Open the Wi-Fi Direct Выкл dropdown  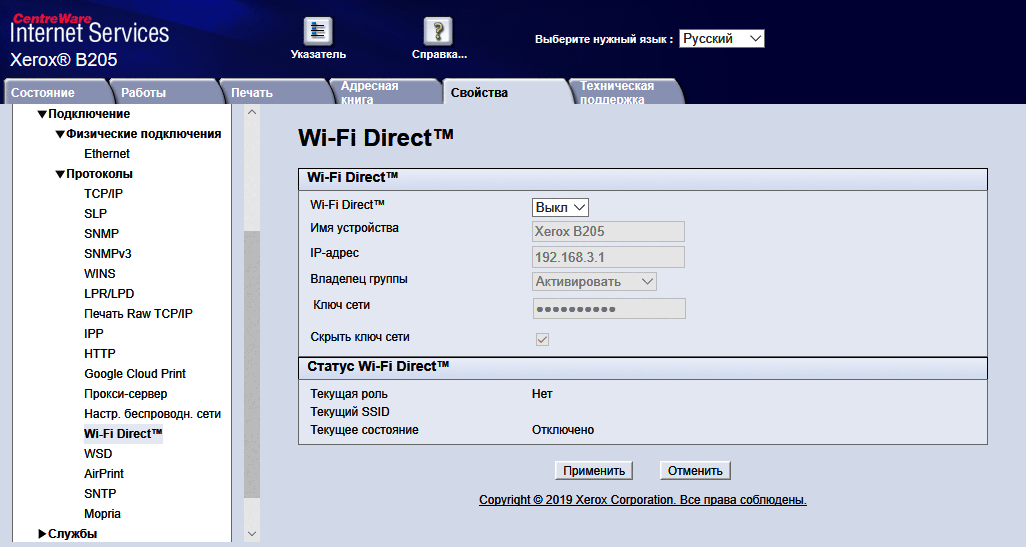[560, 207]
